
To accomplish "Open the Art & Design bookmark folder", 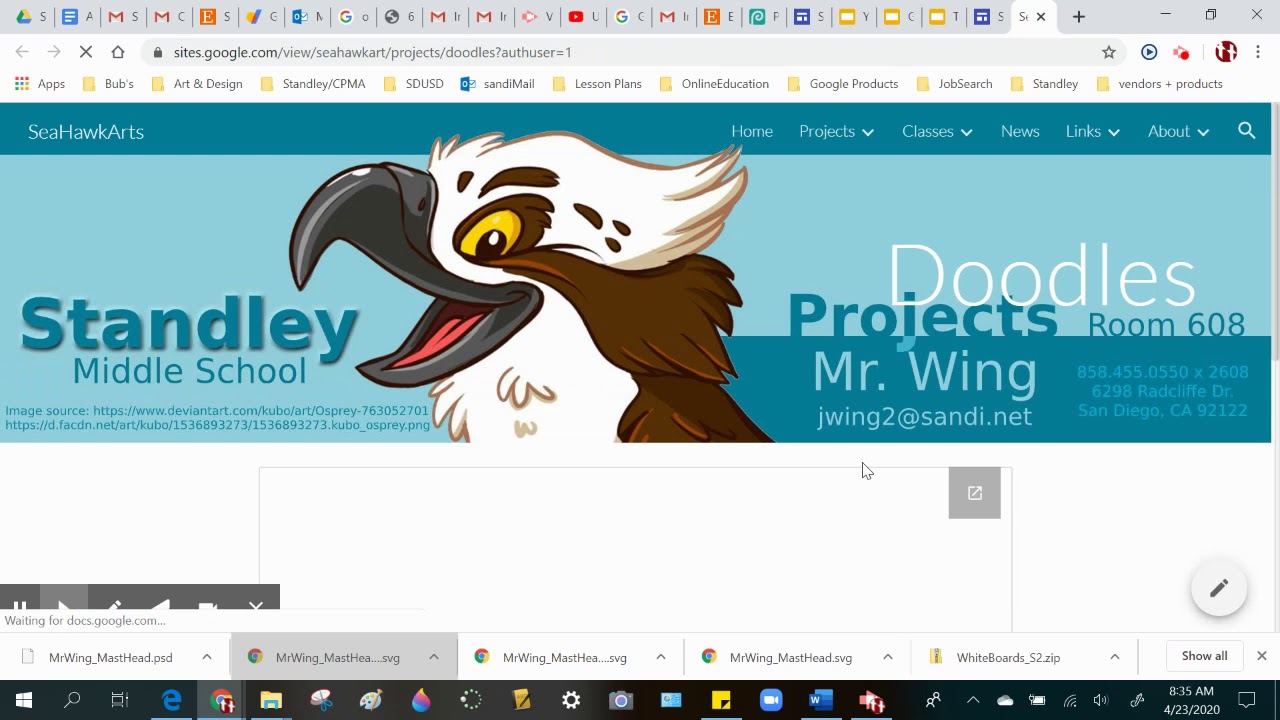I will coord(198,84).
